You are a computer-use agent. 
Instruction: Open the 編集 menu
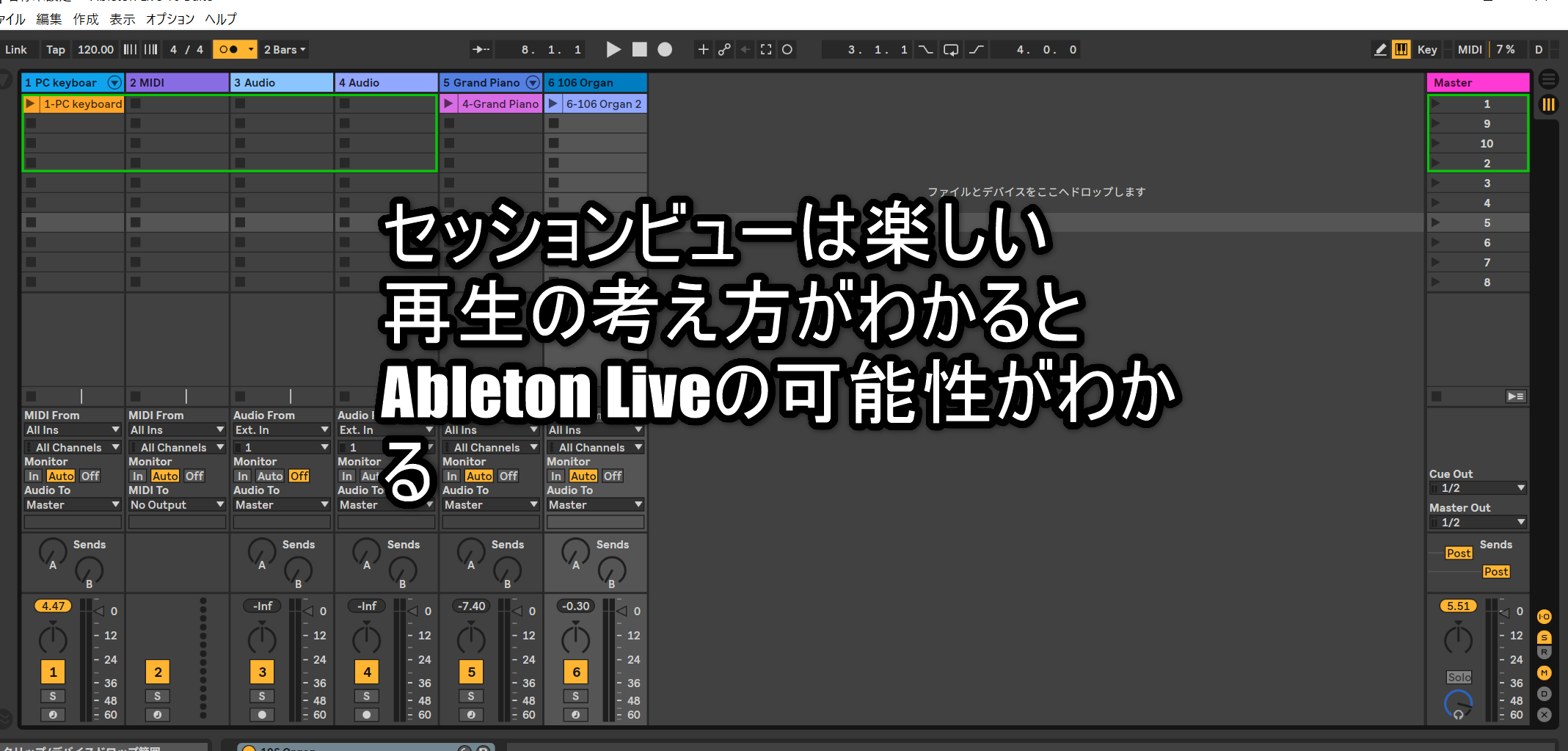[49, 19]
